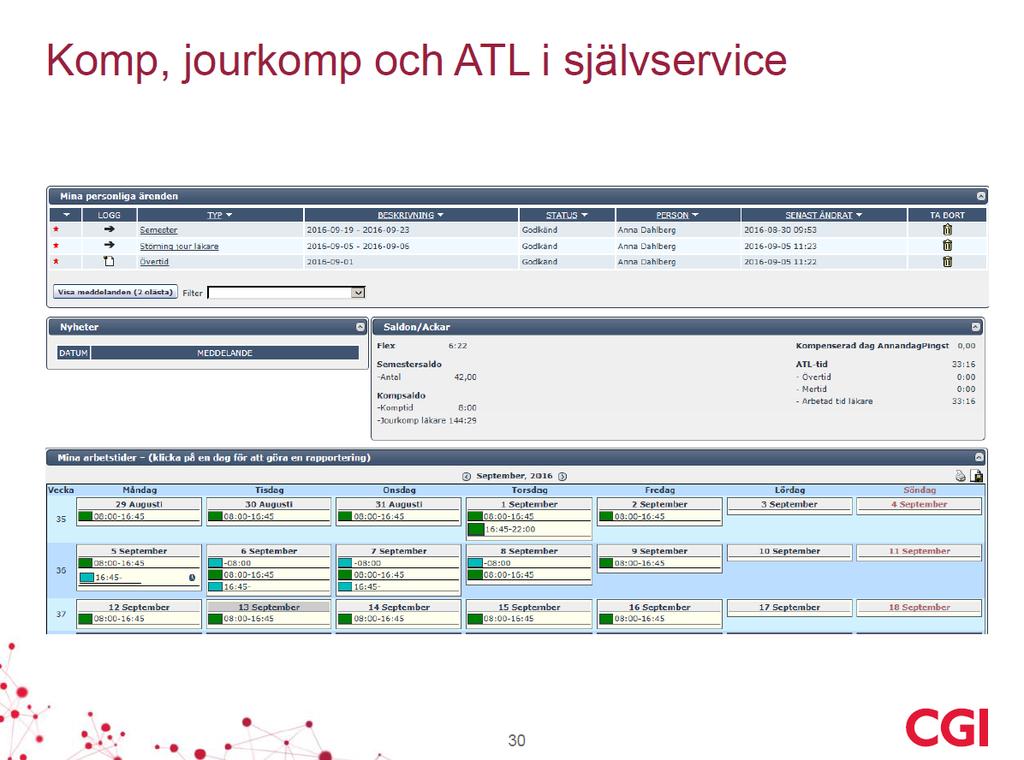Go to previous month before September 2016
1024x760 pixels.
pyautogui.click(x=466, y=476)
